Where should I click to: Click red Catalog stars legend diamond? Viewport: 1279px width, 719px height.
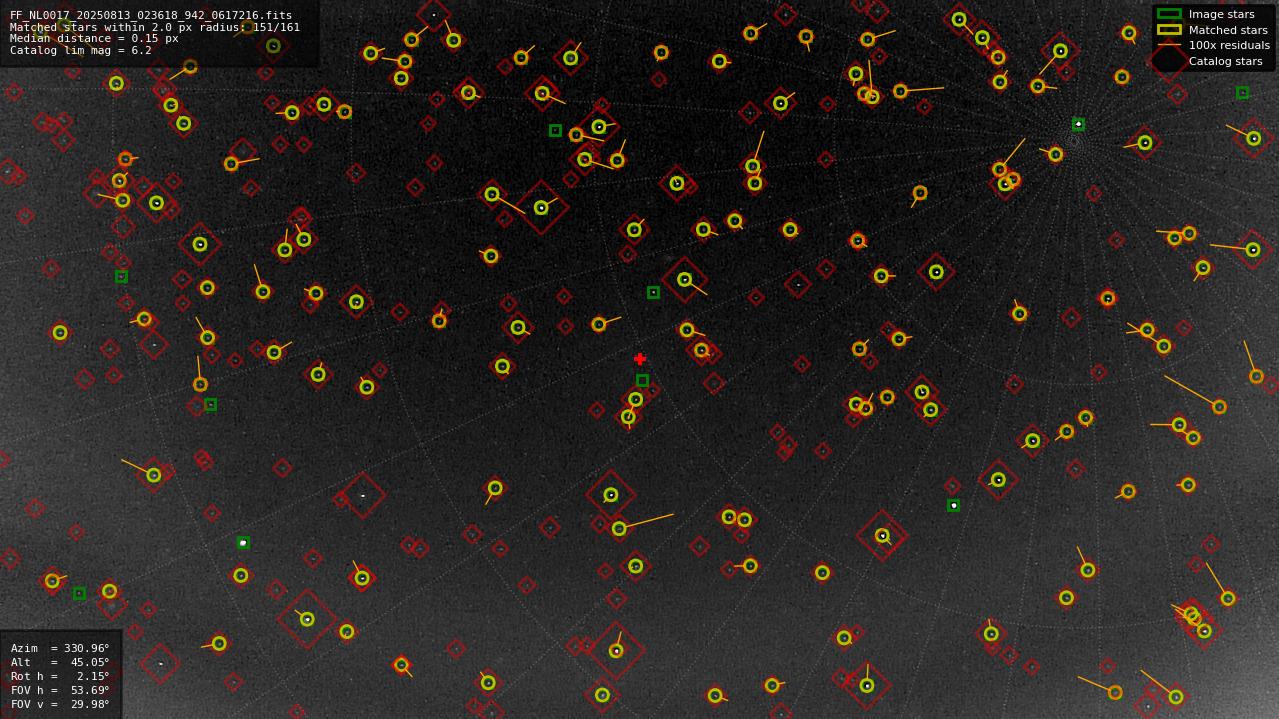1169,61
